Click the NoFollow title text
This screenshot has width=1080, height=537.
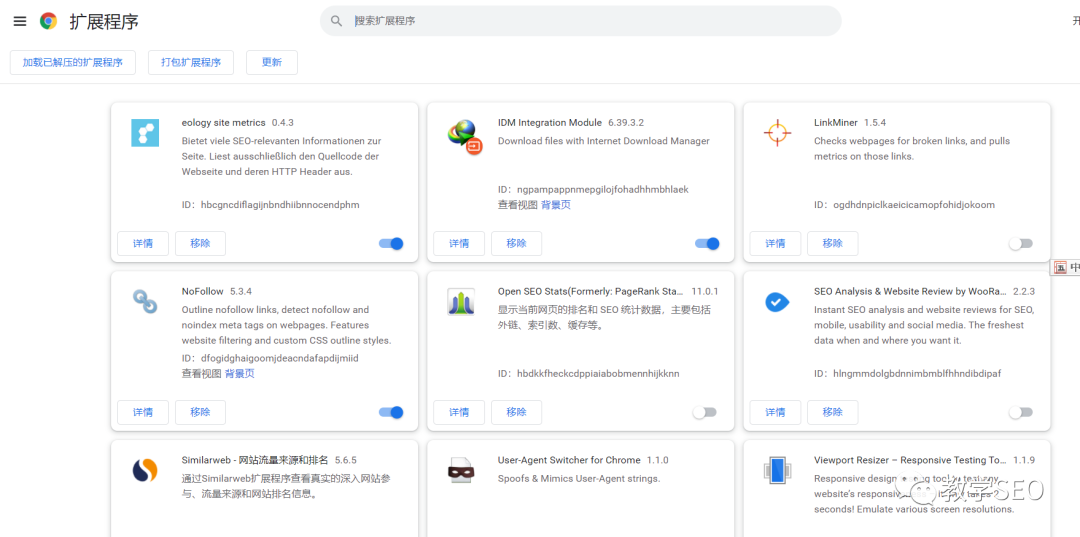click(x=202, y=291)
